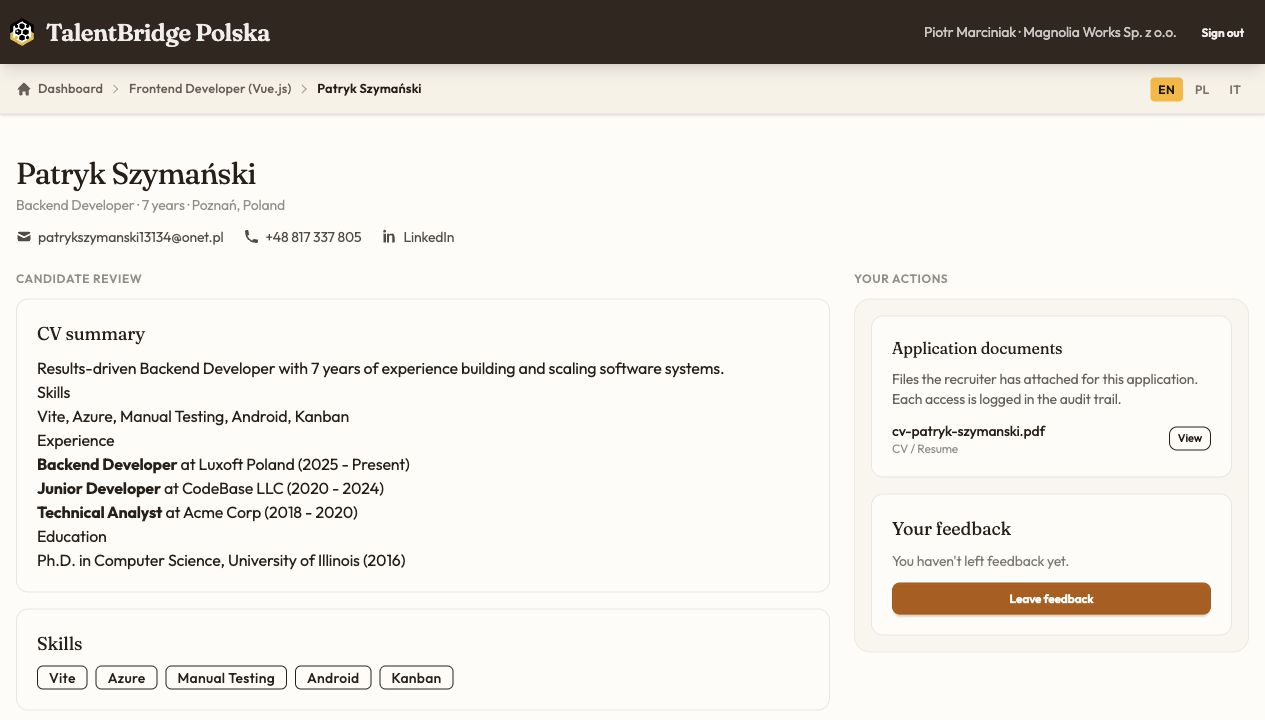Image resolution: width=1265 pixels, height=720 pixels.
Task: Click the Junior Developer at CodeBase LLC line
Action: [x=210, y=488]
